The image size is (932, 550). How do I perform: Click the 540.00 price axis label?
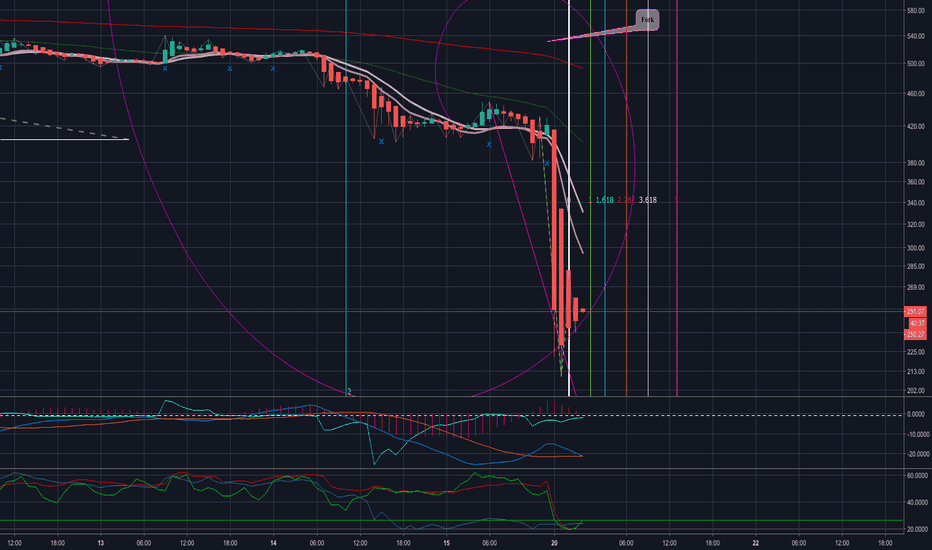915,36
